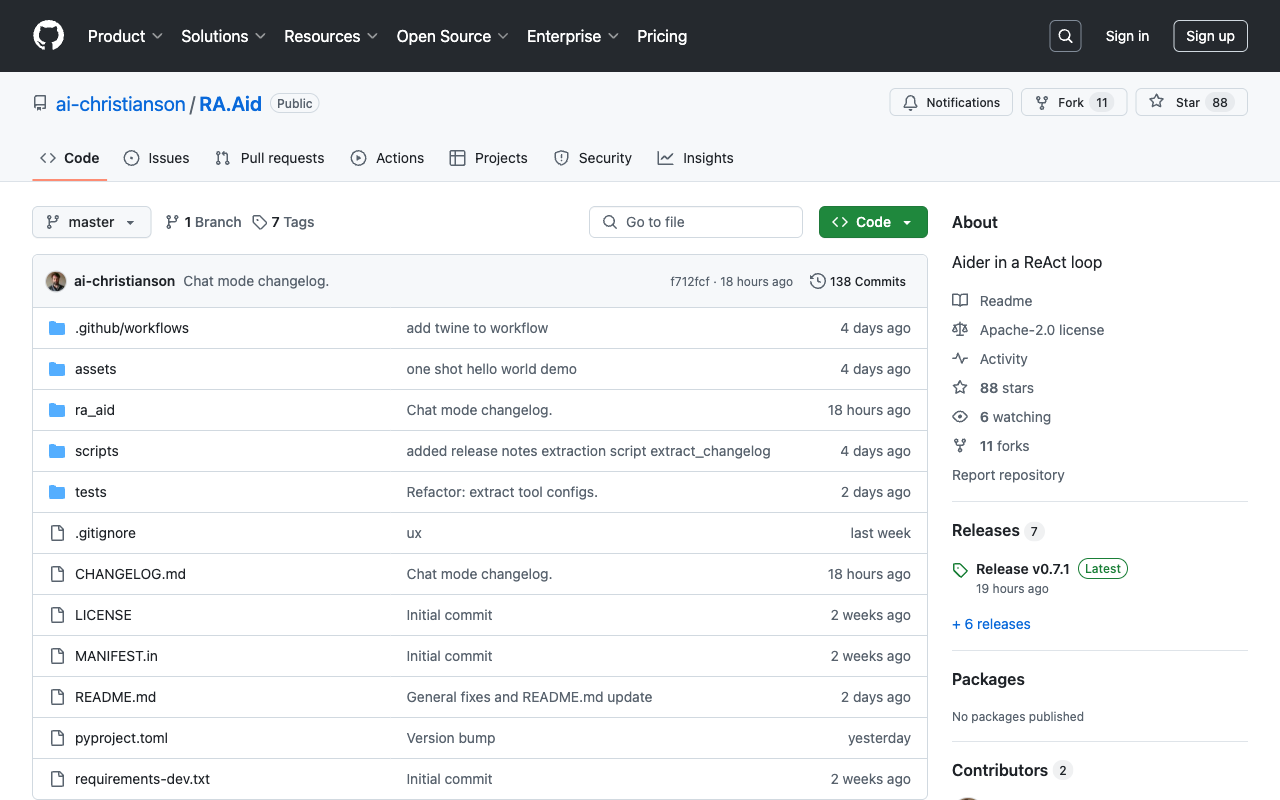The height and width of the screenshot is (800, 1280).
Task: Click the pyproject.toml file icon
Action: pos(57,738)
